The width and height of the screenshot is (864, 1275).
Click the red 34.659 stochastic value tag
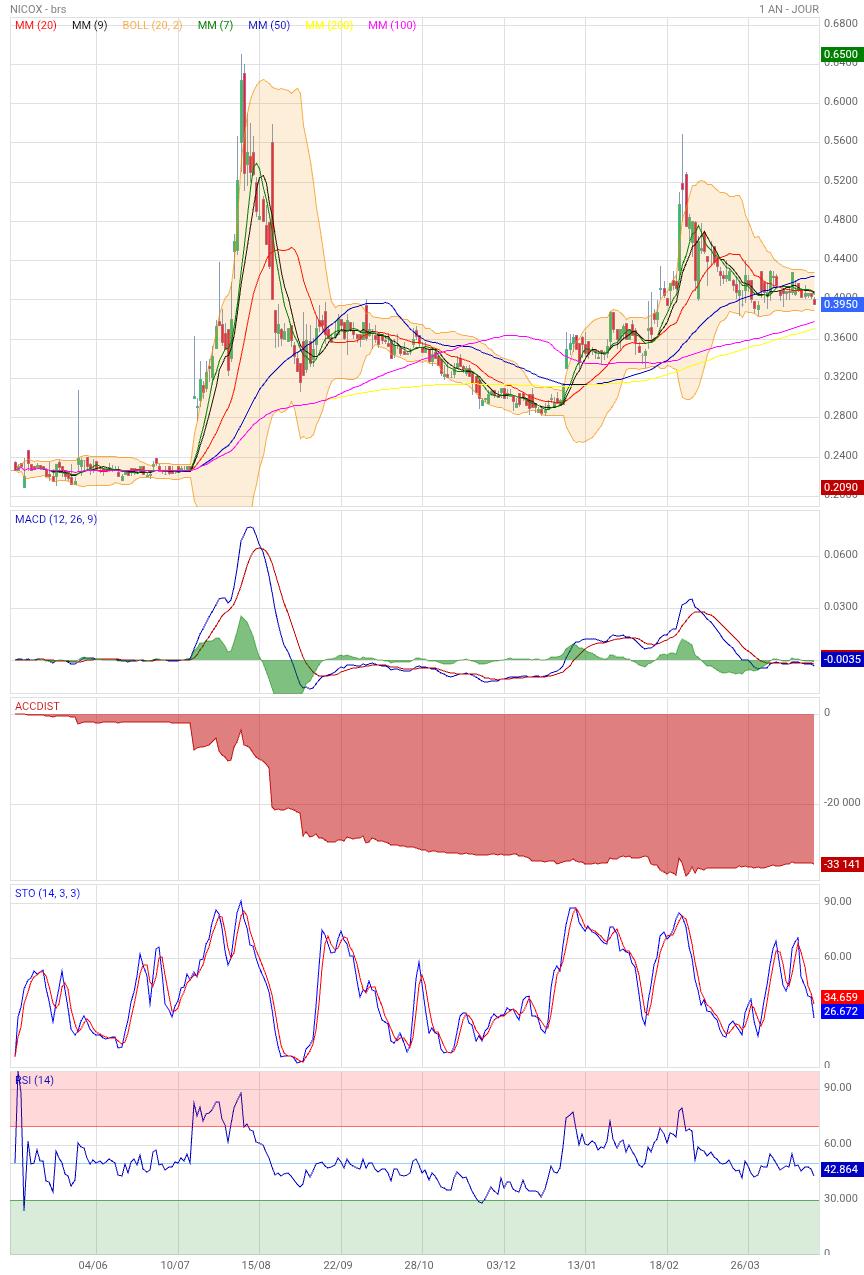click(840, 997)
